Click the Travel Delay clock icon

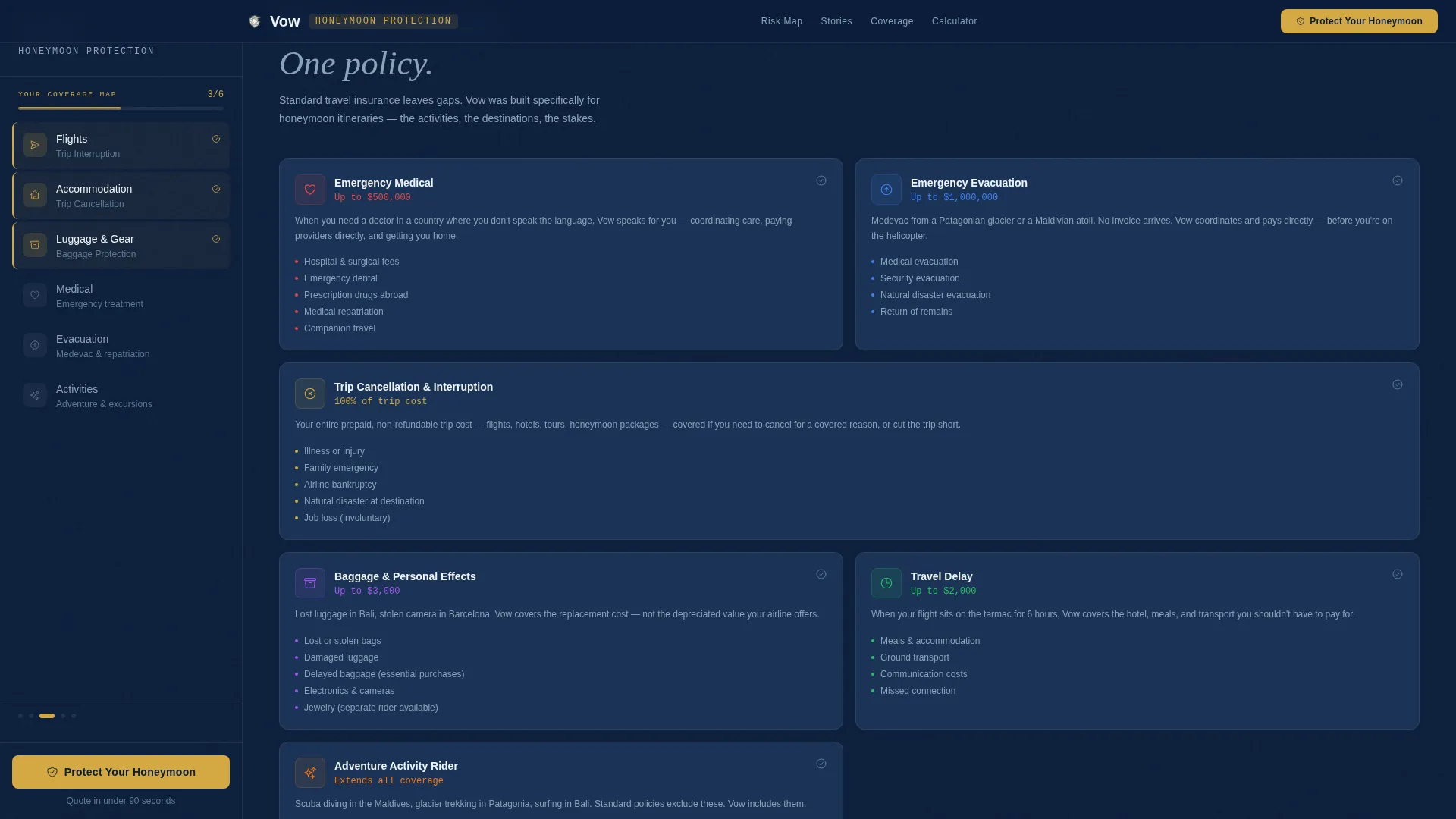pyautogui.click(x=886, y=583)
